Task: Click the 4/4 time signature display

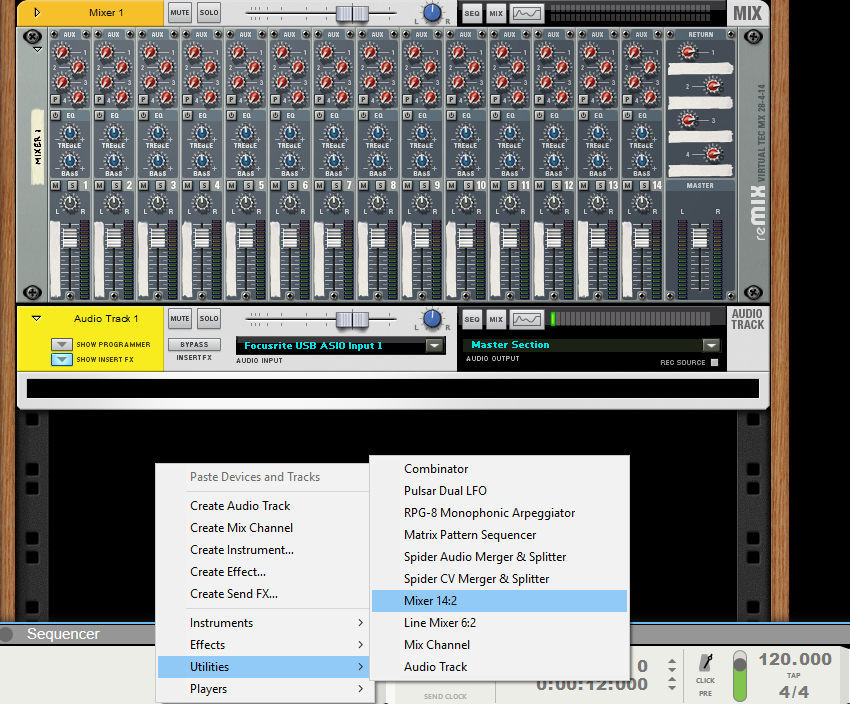Action: tap(794, 692)
